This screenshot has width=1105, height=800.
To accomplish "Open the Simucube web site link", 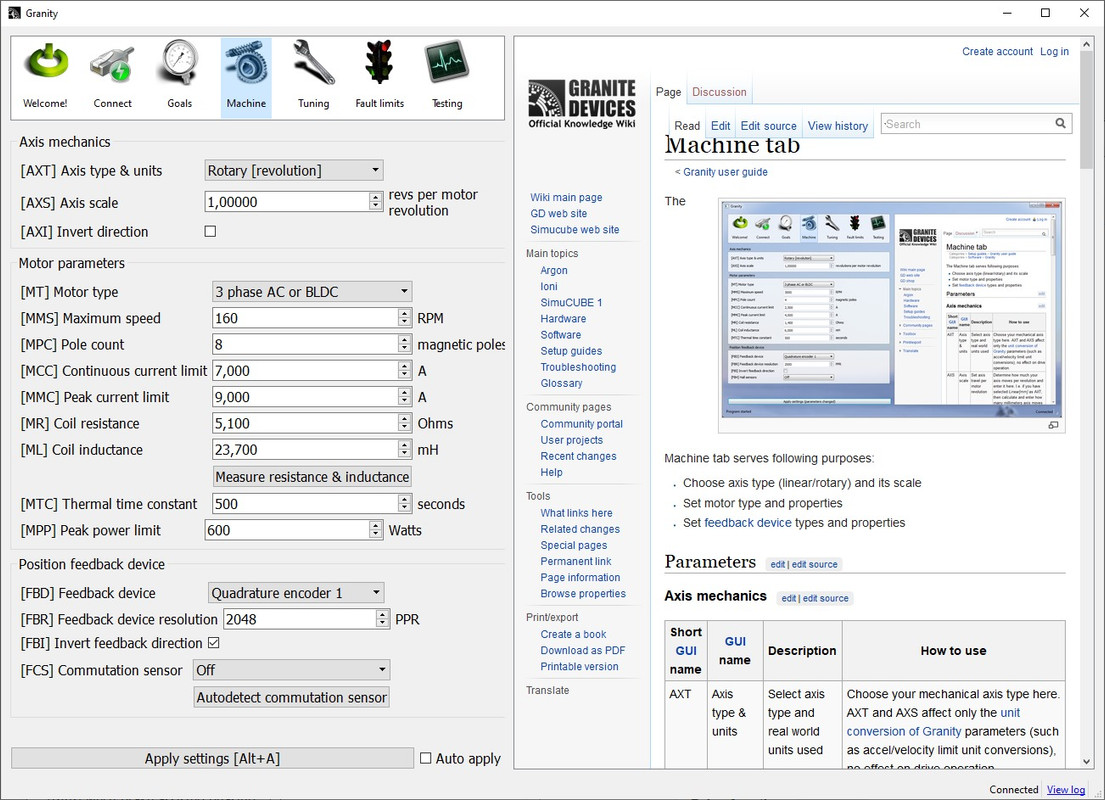I will pyautogui.click(x=574, y=230).
